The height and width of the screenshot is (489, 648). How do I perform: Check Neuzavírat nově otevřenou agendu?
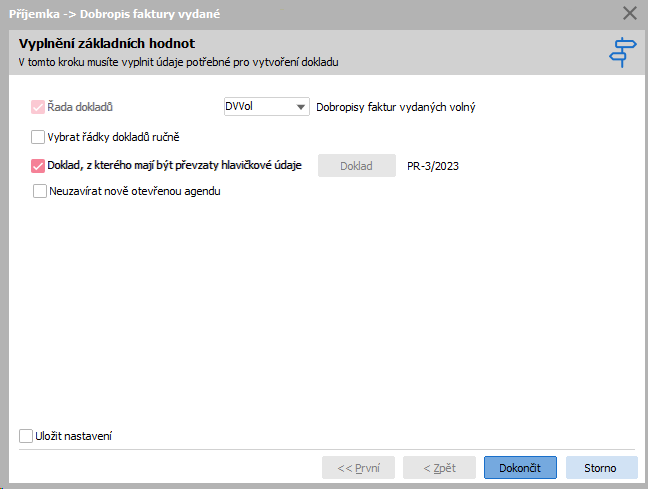(x=40, y=191)
